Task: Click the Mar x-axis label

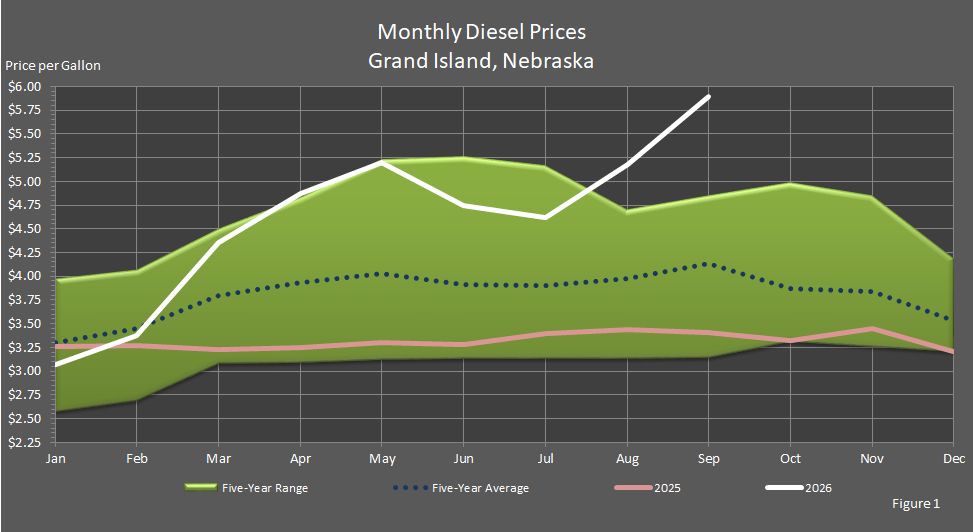Action: pyautogui.click(x=218, y=459)
